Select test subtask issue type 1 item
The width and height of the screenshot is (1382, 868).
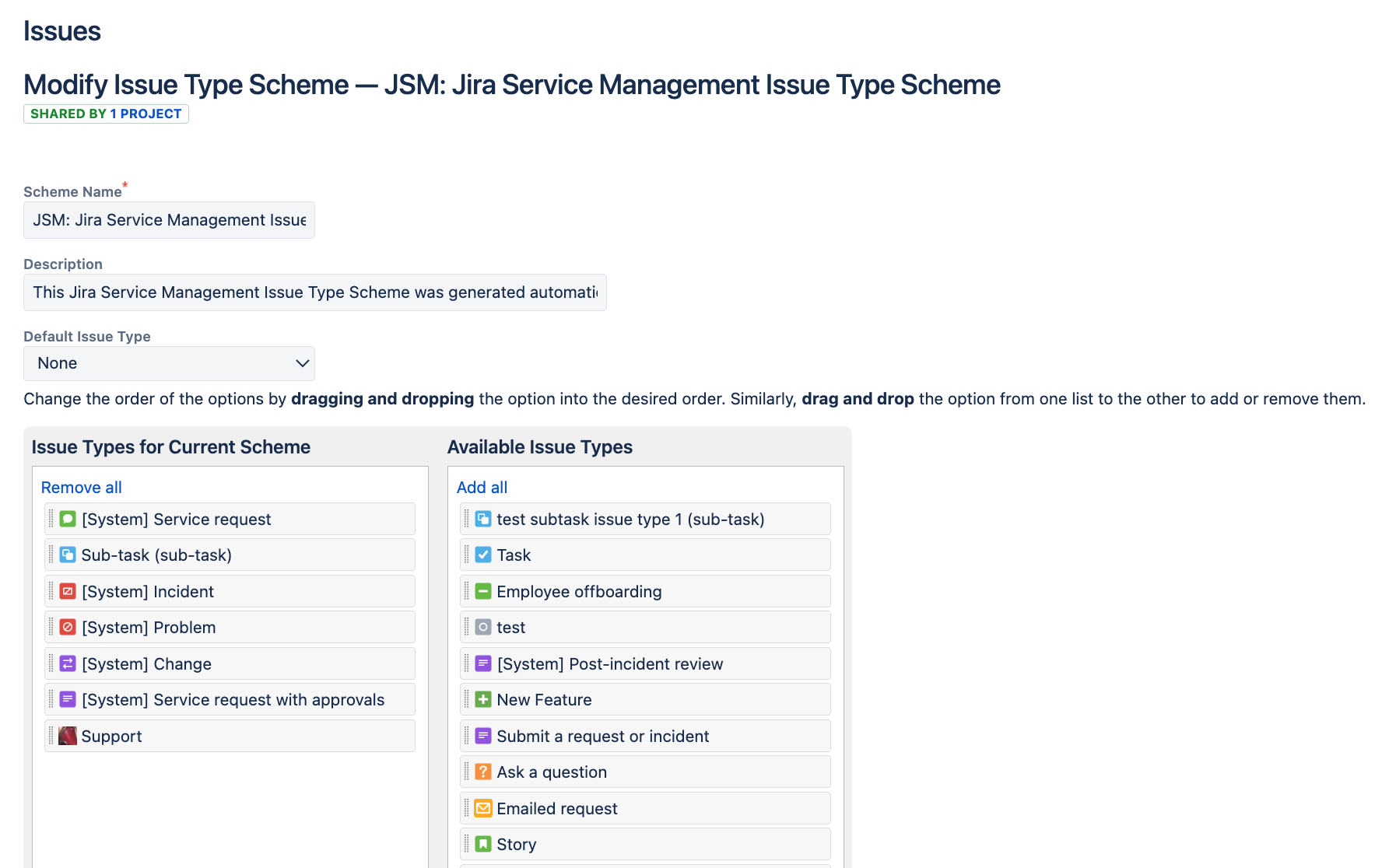pyautogui.click(x=645, y=519)
